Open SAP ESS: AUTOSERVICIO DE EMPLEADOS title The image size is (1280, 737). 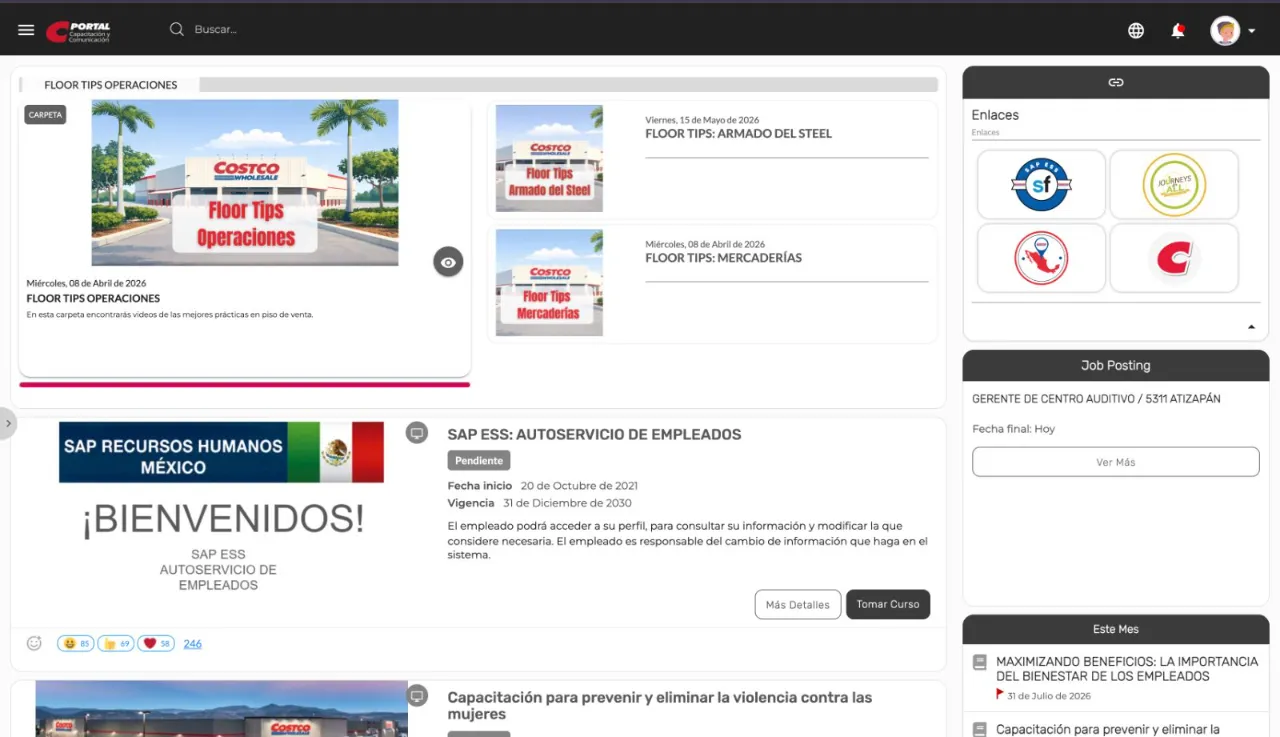tap(594, 435)
